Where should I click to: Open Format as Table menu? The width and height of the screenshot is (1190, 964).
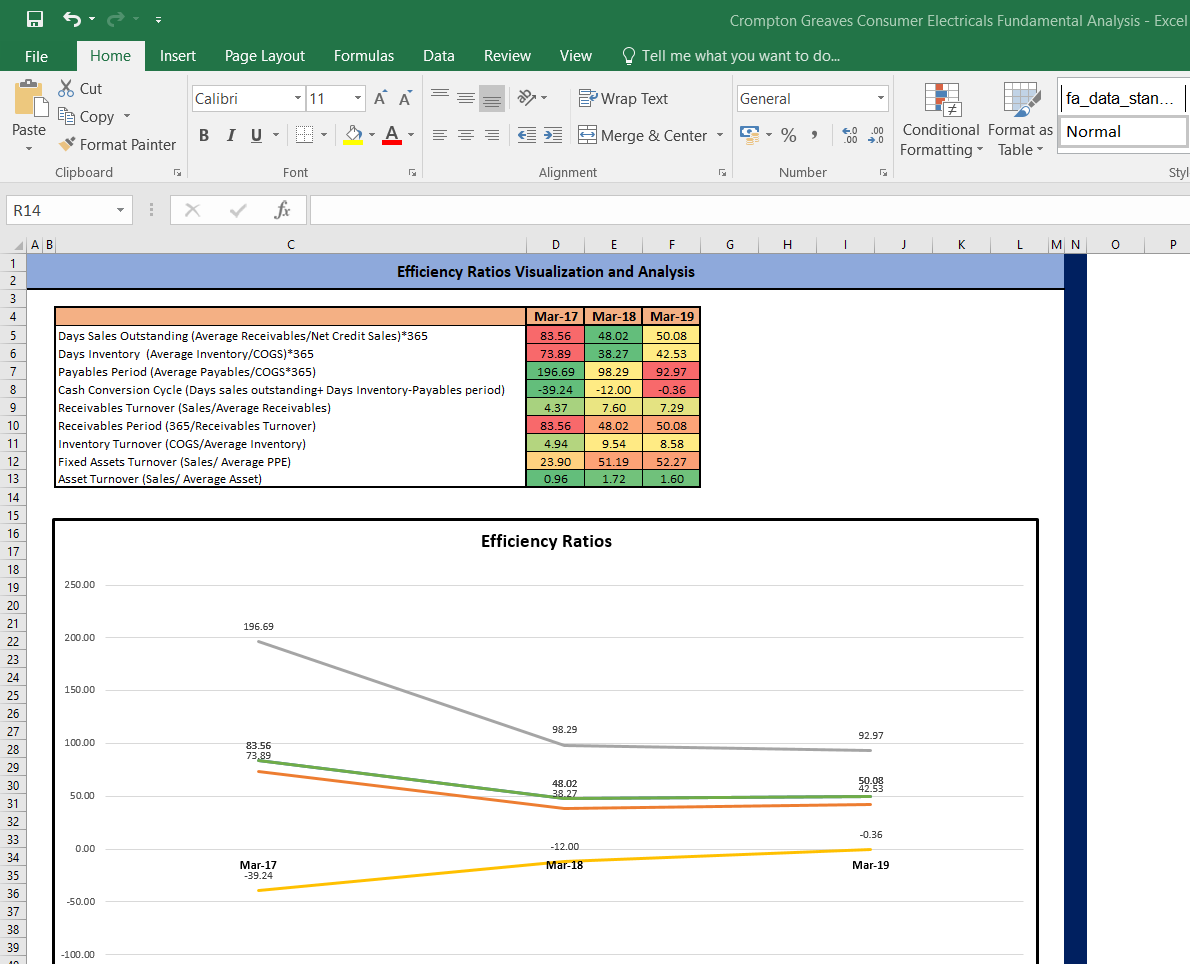(x=1020, y=120)
